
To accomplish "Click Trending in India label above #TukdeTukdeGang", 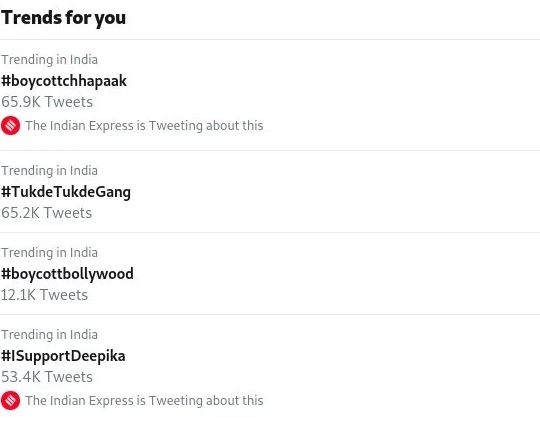I will (50, 171).
